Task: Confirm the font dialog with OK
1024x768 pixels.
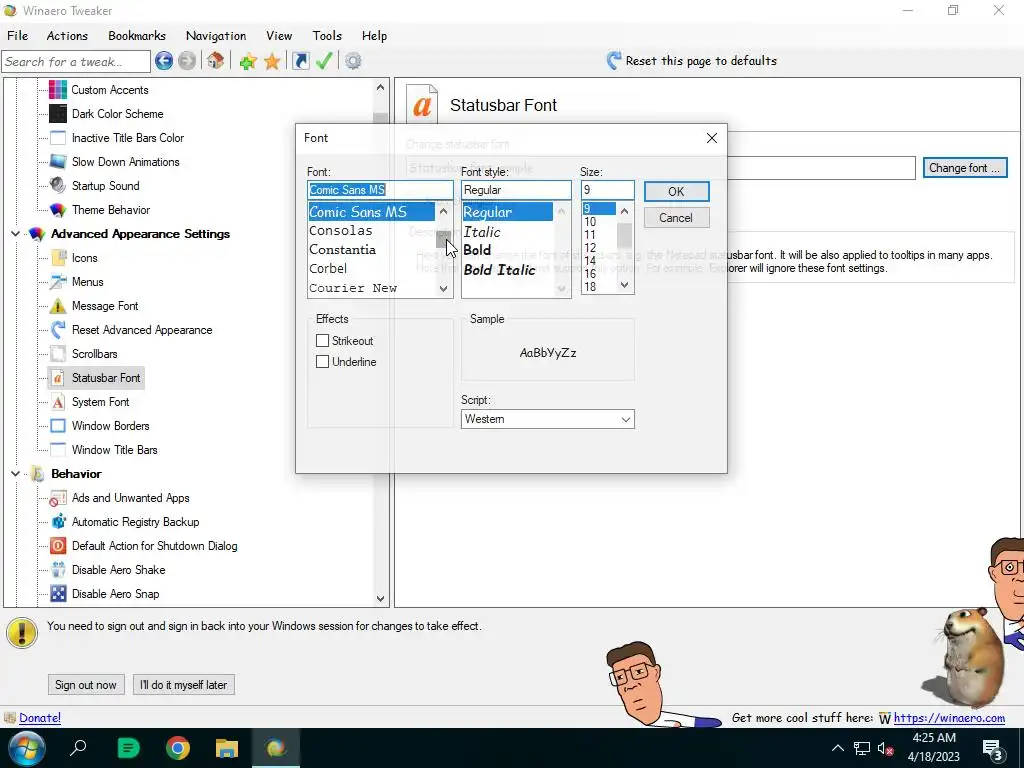Action: click(x=676, y=191)
